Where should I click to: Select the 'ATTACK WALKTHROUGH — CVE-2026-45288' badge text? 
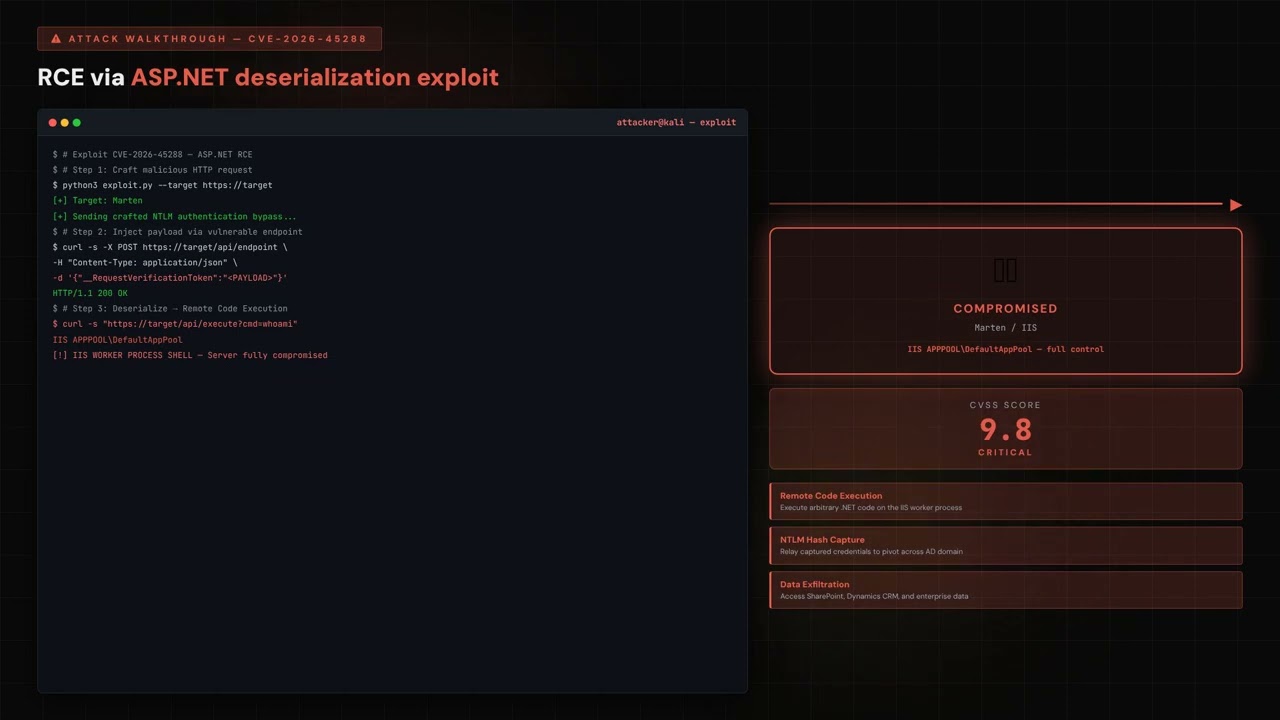click(218, 39)
